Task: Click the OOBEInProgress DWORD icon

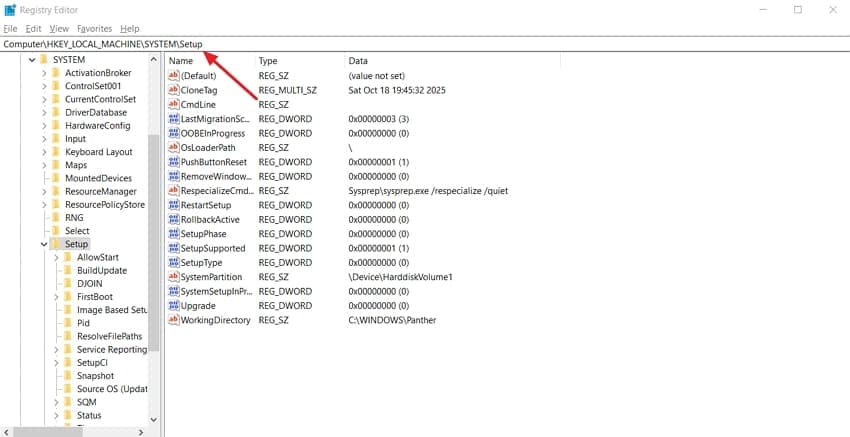Action: pos(173,133)
